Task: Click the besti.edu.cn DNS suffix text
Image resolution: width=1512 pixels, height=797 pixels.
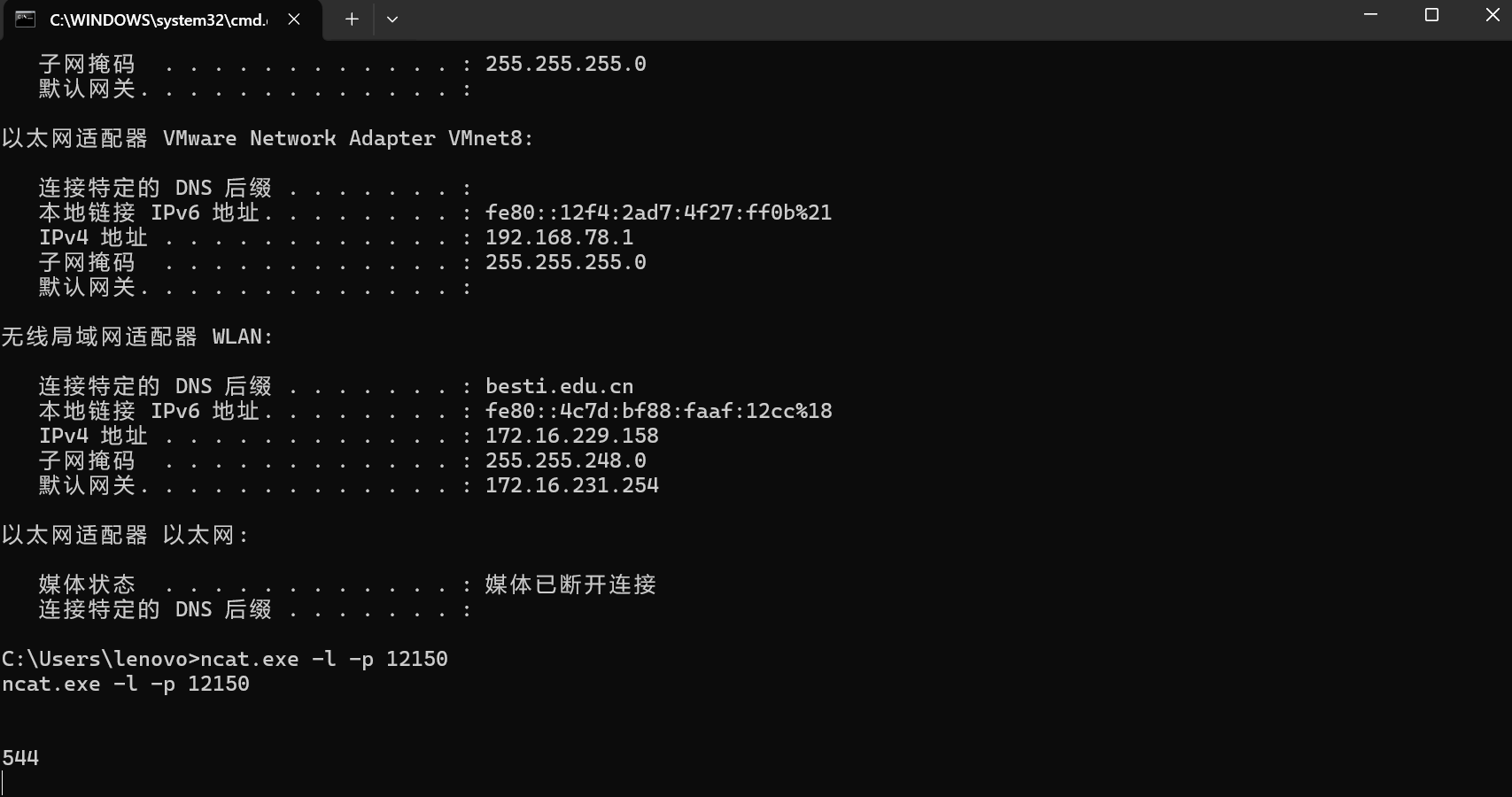Action: (x=560, y=386)
